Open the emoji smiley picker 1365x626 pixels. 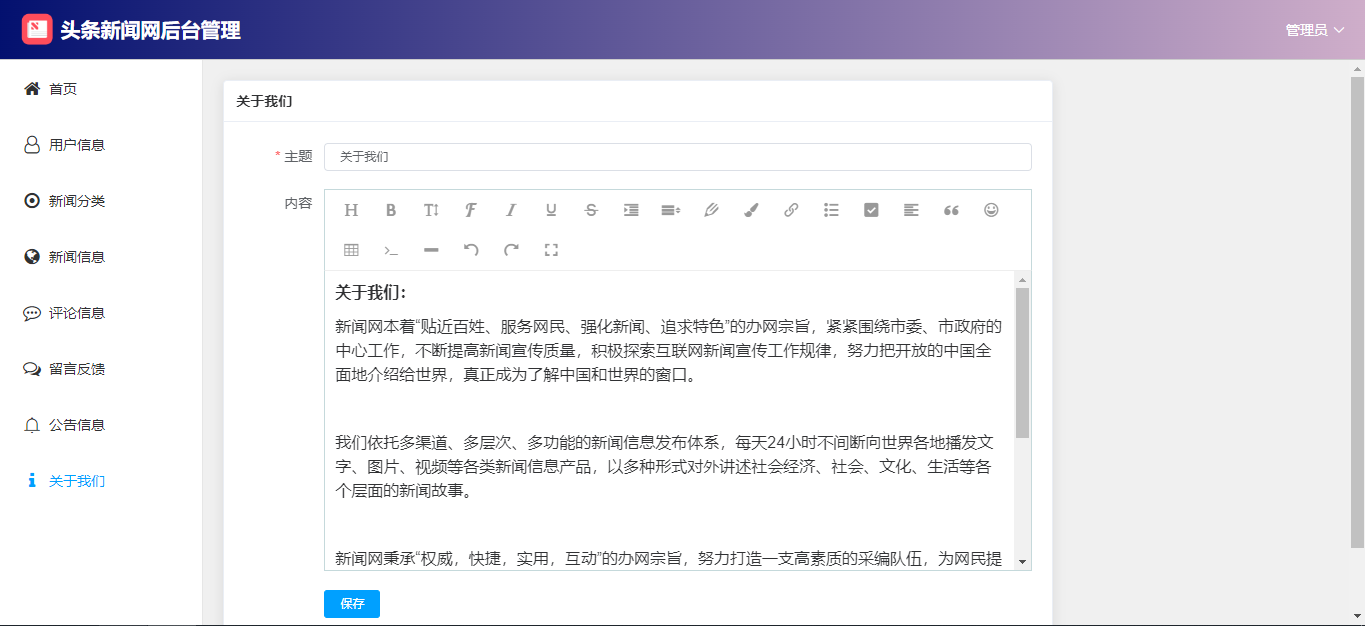991,210
